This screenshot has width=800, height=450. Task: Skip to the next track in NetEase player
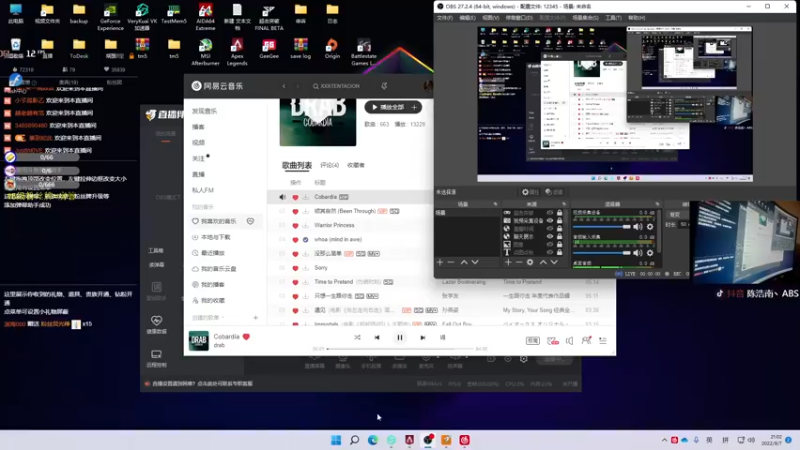coord(422,337)
